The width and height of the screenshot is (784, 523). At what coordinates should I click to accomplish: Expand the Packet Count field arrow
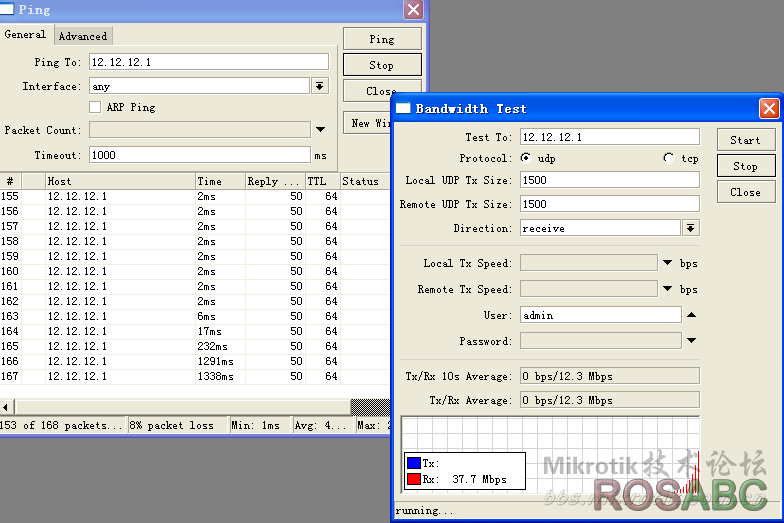tap(320, 130)
